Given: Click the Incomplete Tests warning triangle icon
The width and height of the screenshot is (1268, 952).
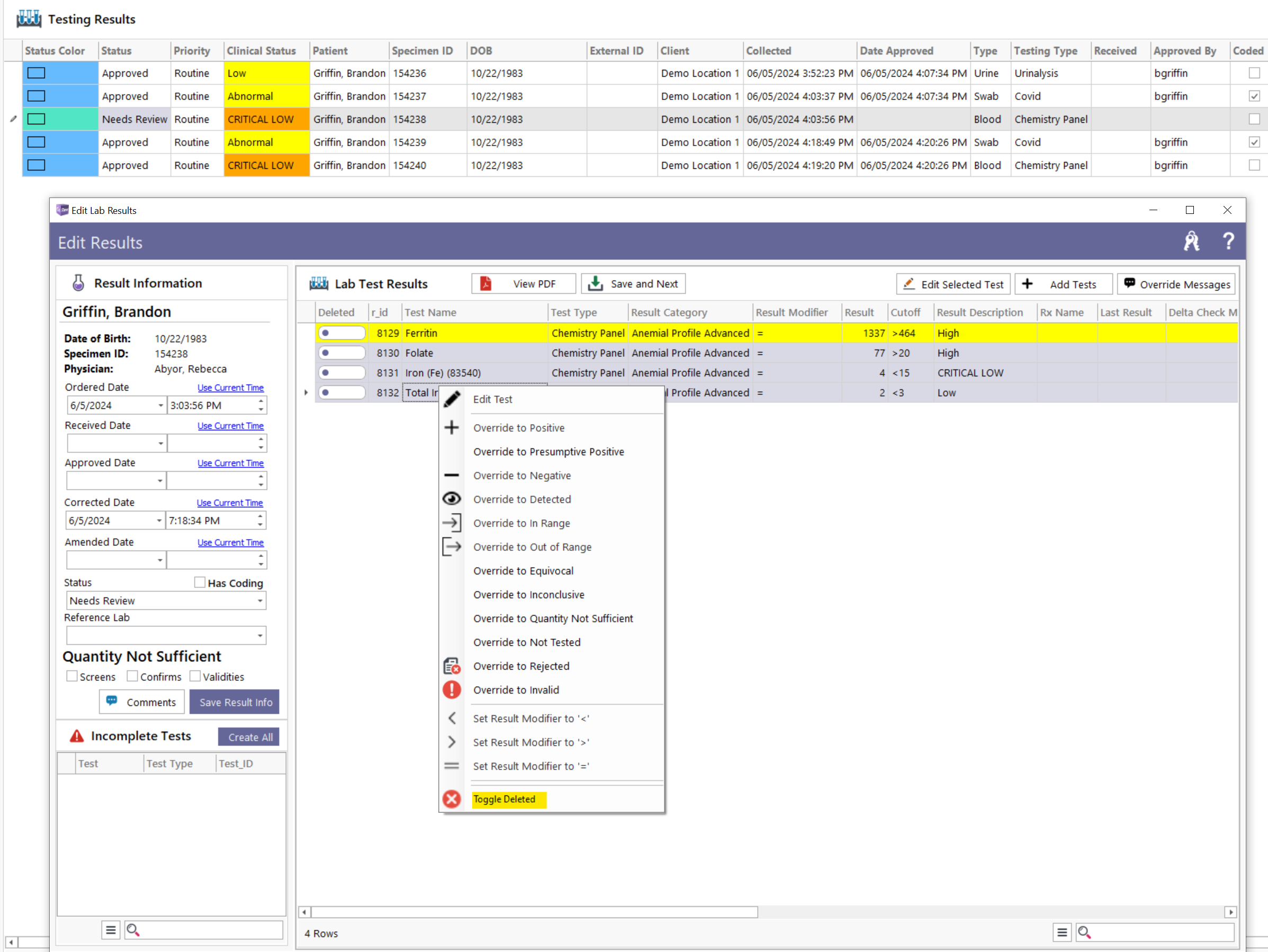Looking at the screenshot, I should coord(77,736).
